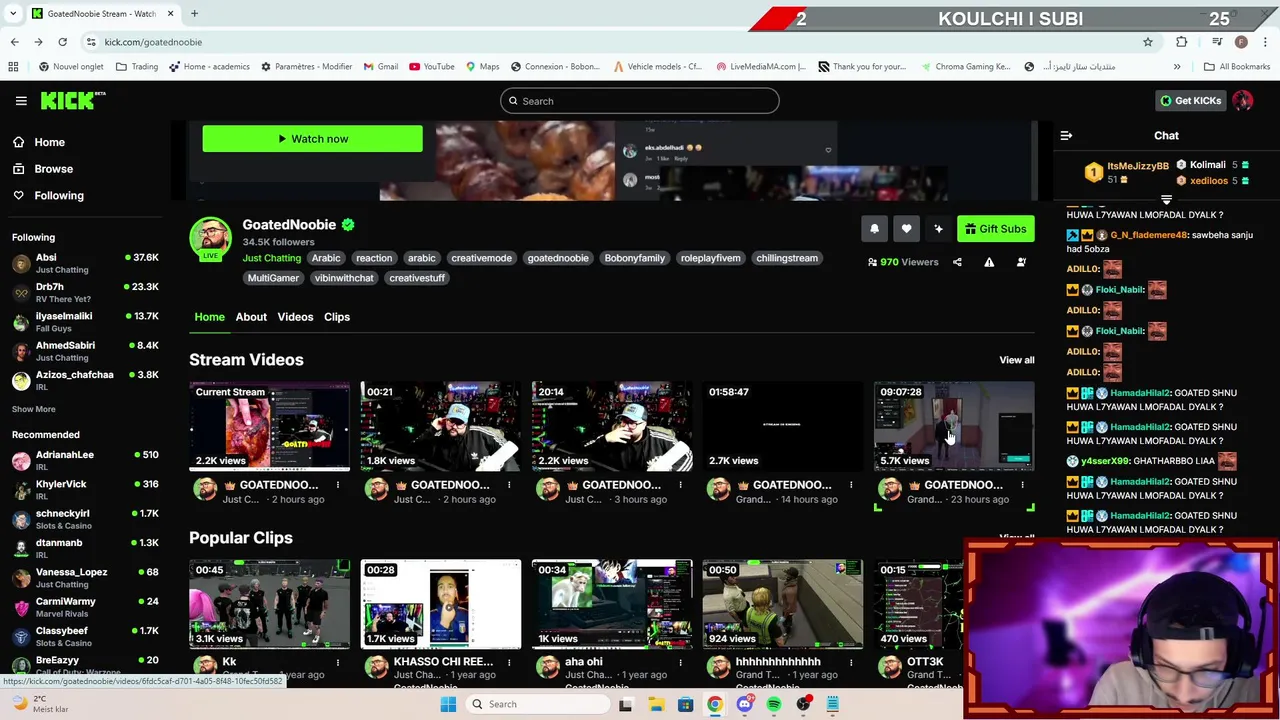Switch to the Videos tab

(x=295, y=317)
